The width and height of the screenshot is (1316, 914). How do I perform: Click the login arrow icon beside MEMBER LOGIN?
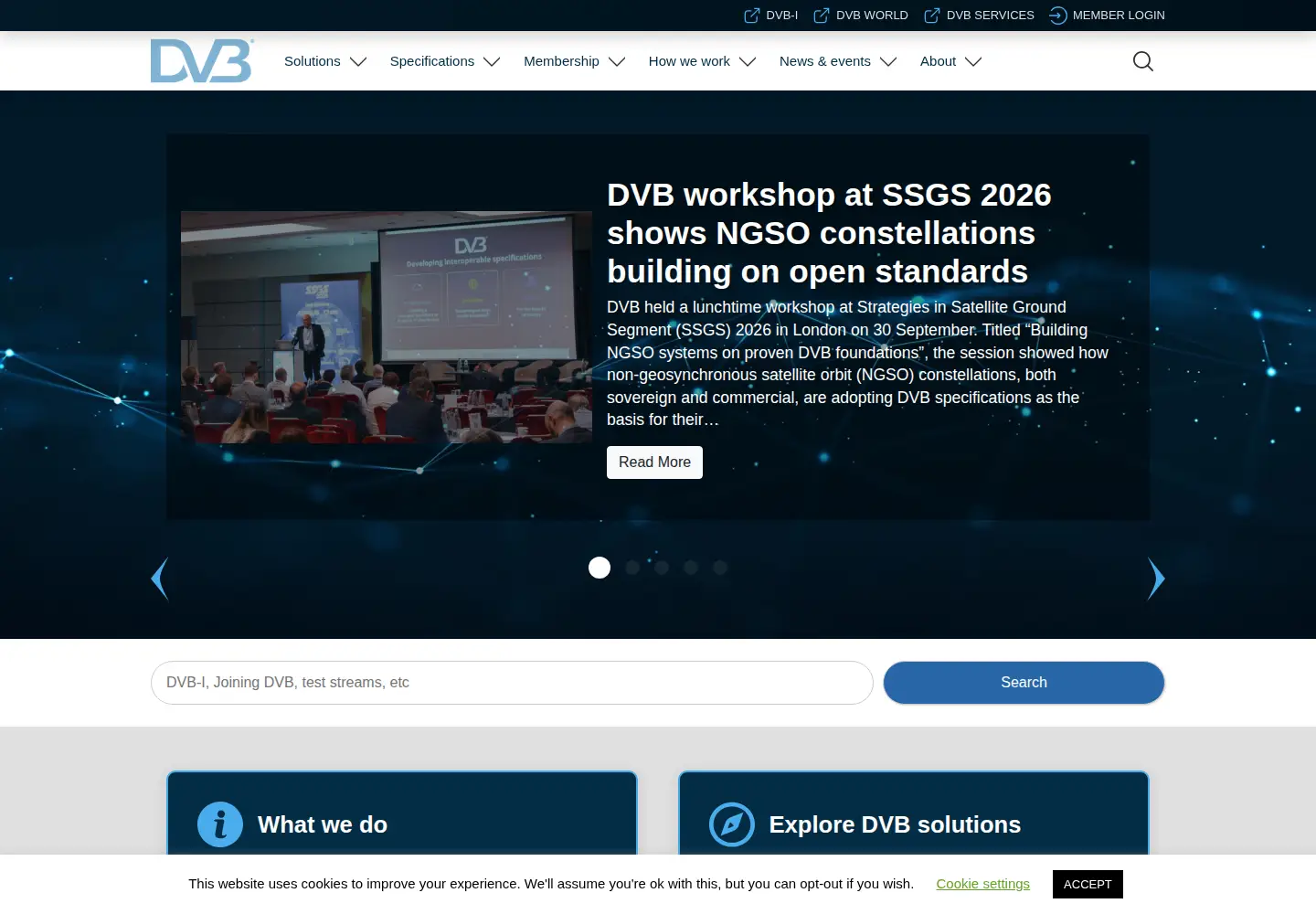(1058, 16)
